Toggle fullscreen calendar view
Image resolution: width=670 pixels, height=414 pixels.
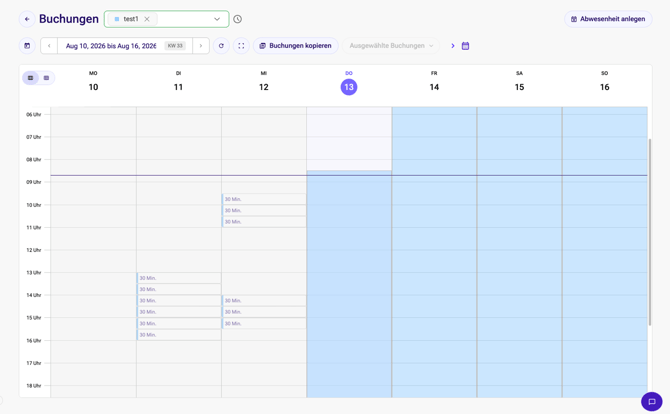pos(241,46)
